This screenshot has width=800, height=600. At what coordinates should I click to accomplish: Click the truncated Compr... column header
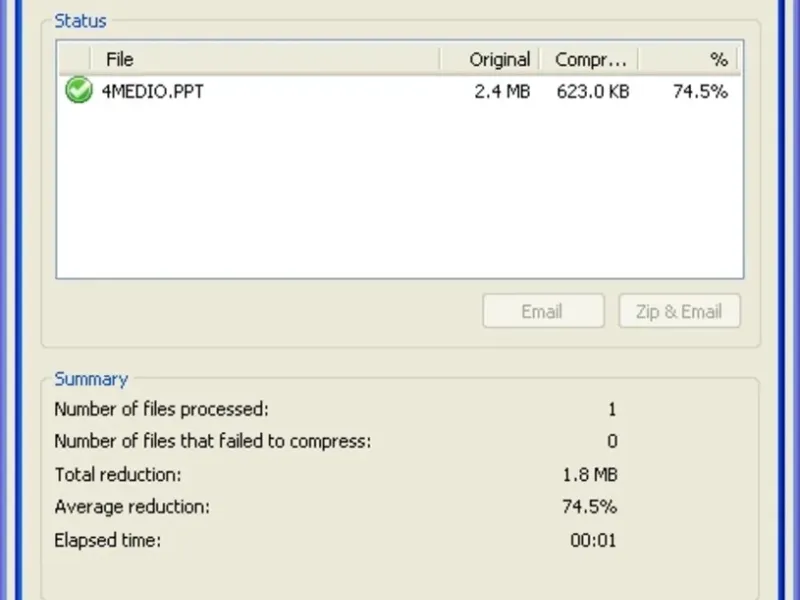590,60
